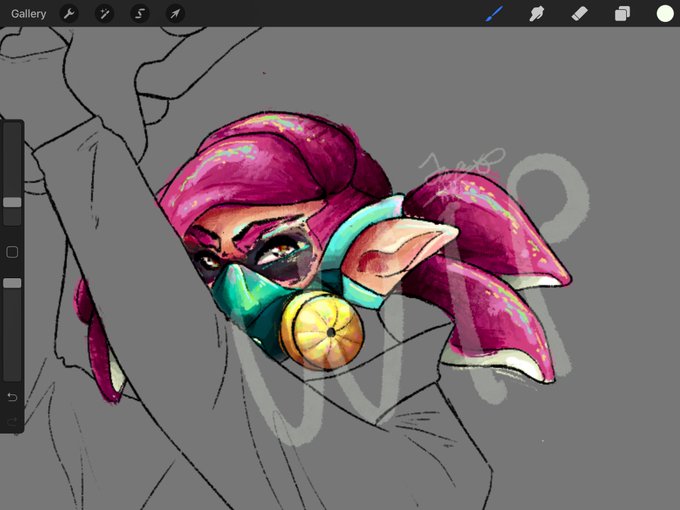Select the Brush tool

[495, 13]
